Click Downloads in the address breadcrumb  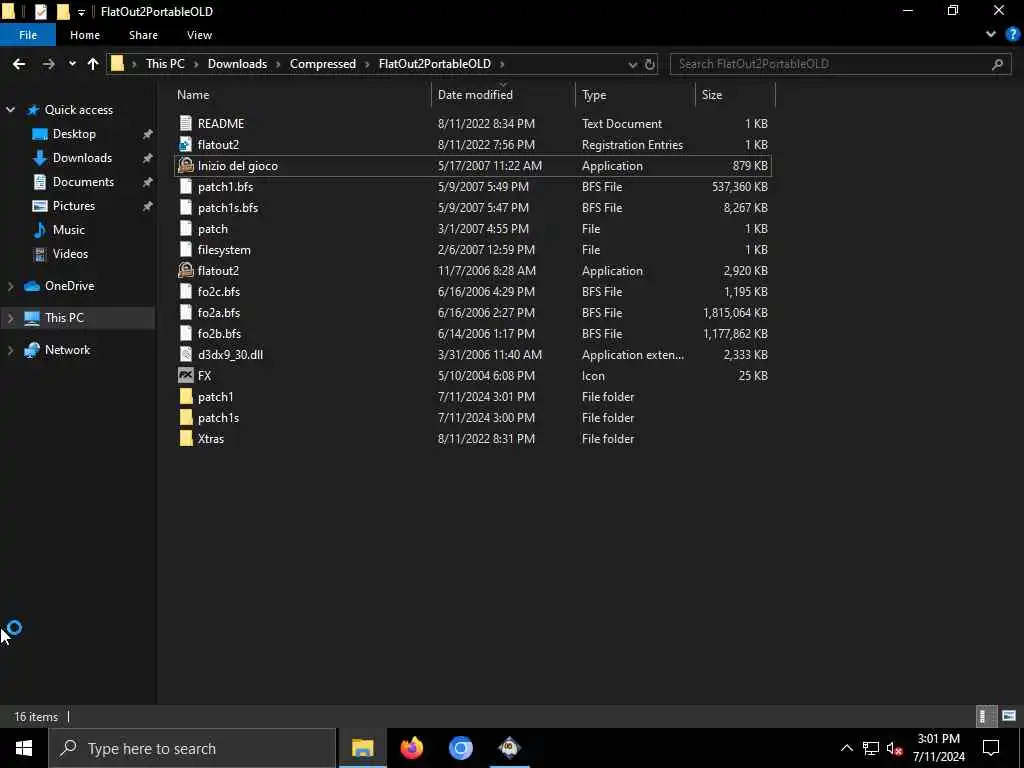coord(237,64)
